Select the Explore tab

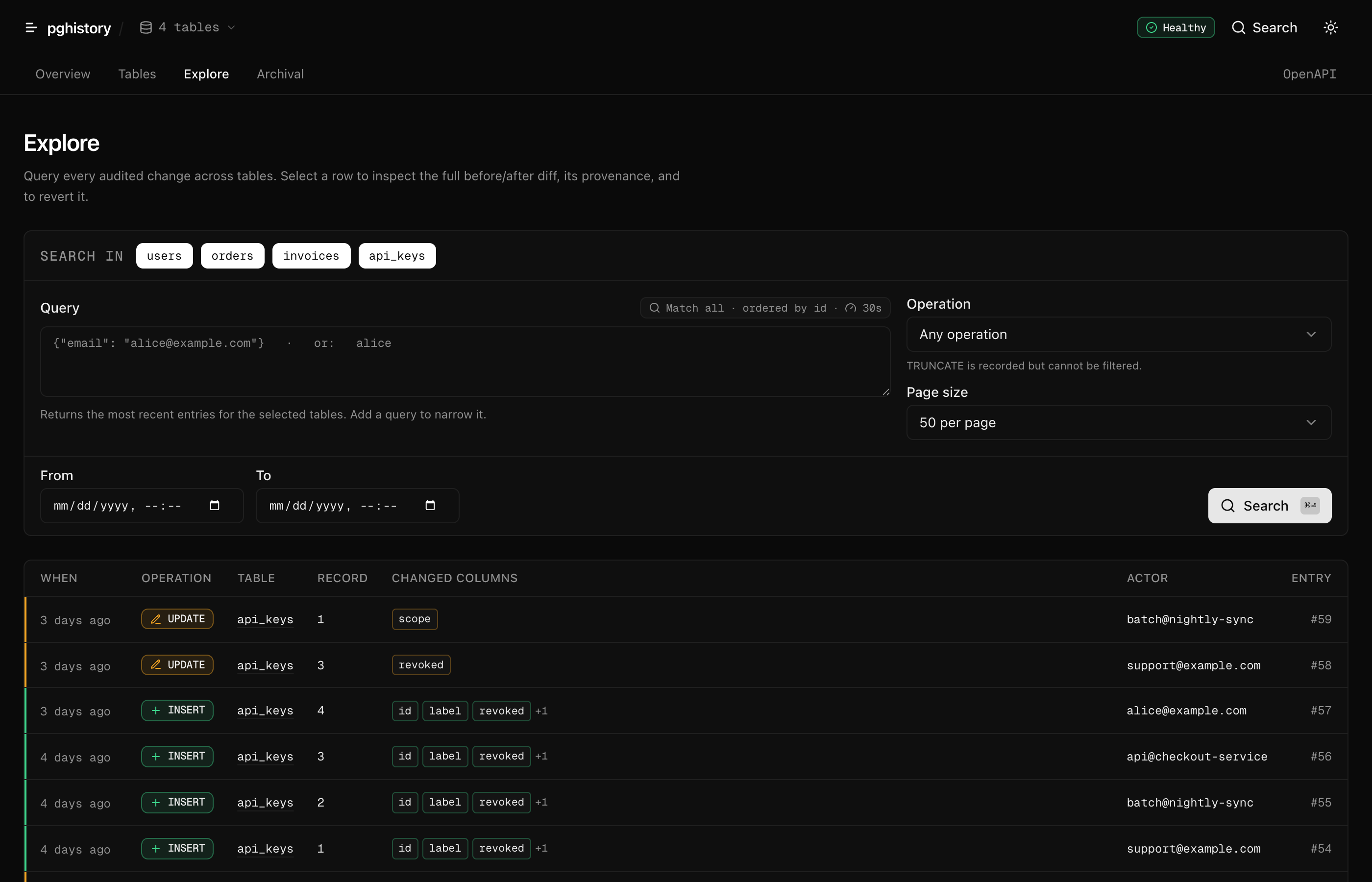[x=206, y=74]
